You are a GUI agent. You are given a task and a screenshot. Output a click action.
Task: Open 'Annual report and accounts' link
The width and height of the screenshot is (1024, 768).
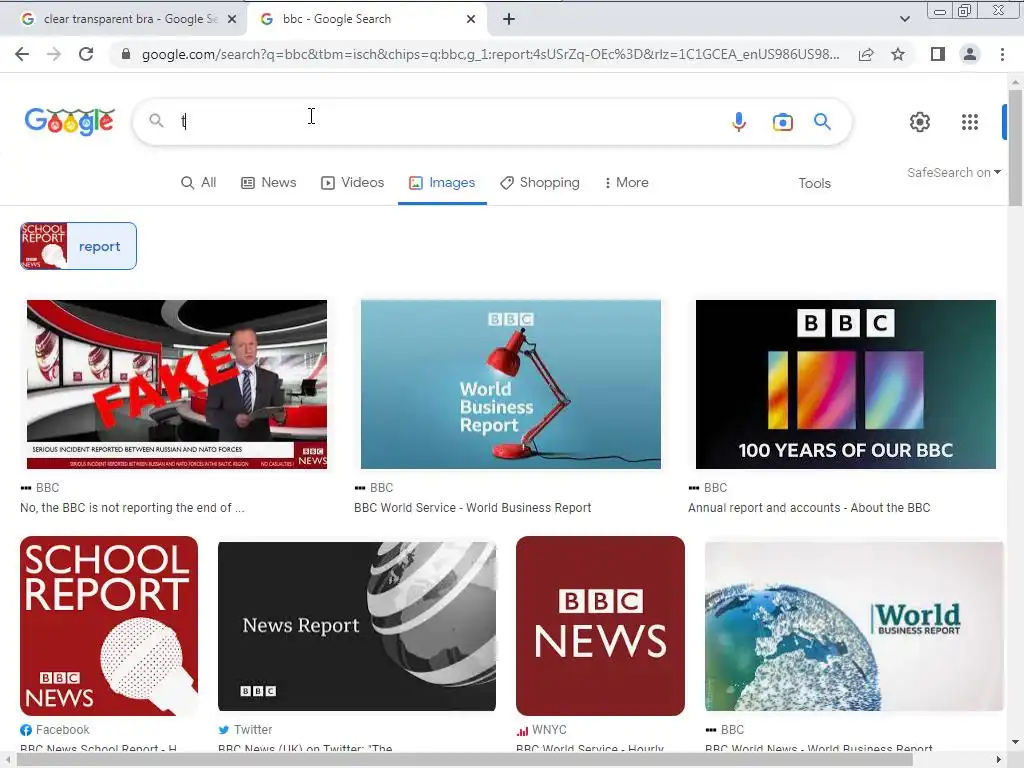808,508
